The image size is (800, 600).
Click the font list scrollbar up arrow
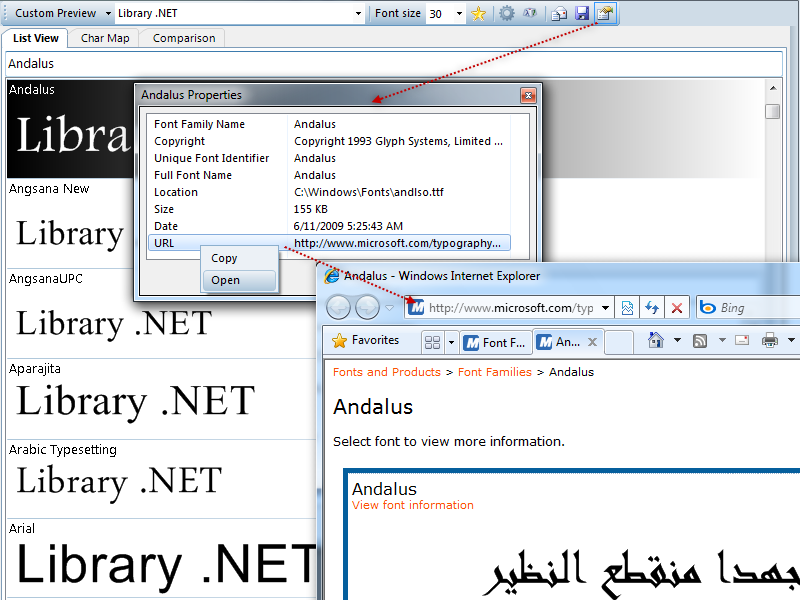point(773,88)
